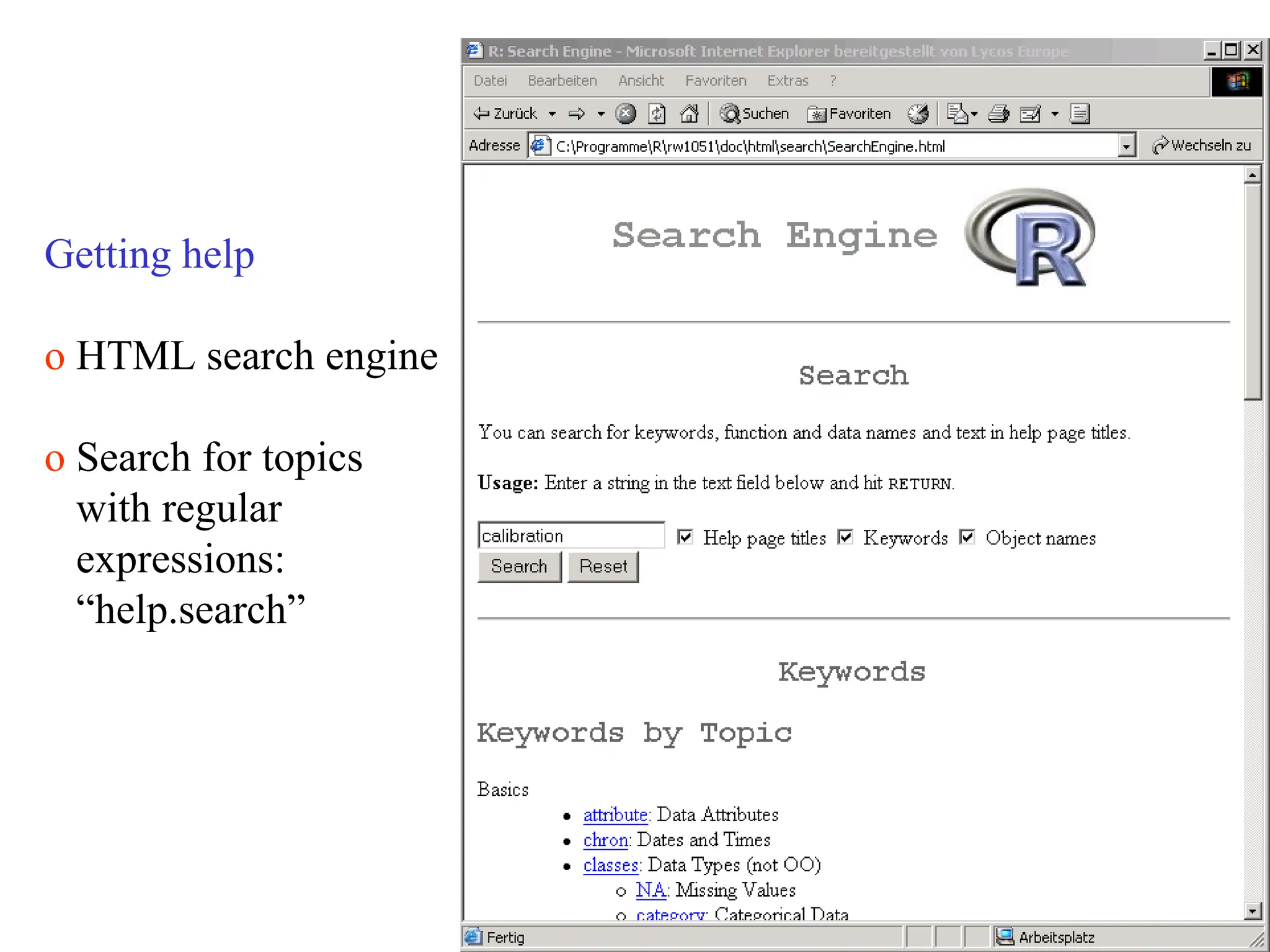
Task: Open the Datei menu
Action: pyautogui.click(x=490, y=81)
